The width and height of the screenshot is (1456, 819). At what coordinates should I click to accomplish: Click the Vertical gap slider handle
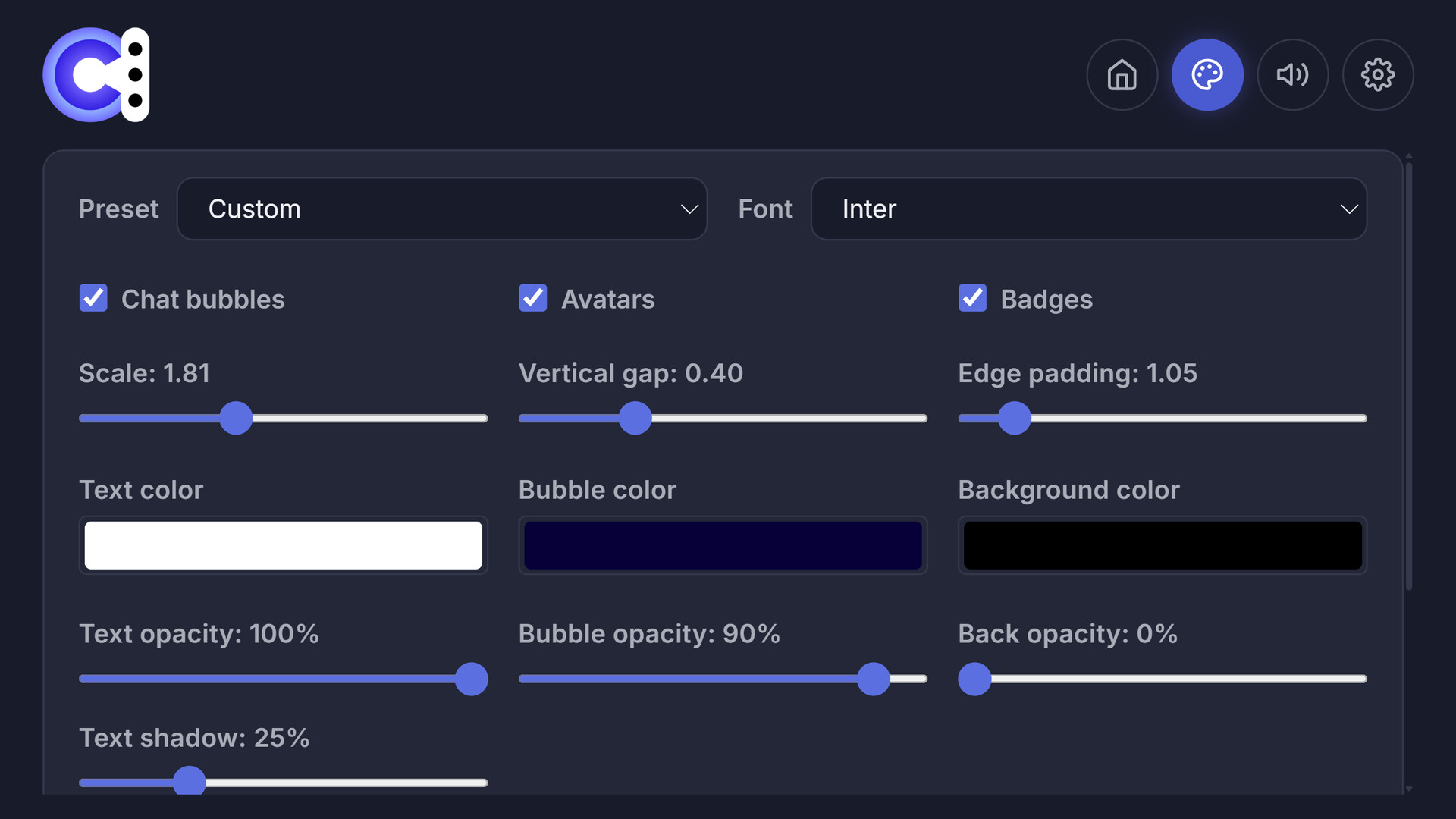(x=635, y=419)
